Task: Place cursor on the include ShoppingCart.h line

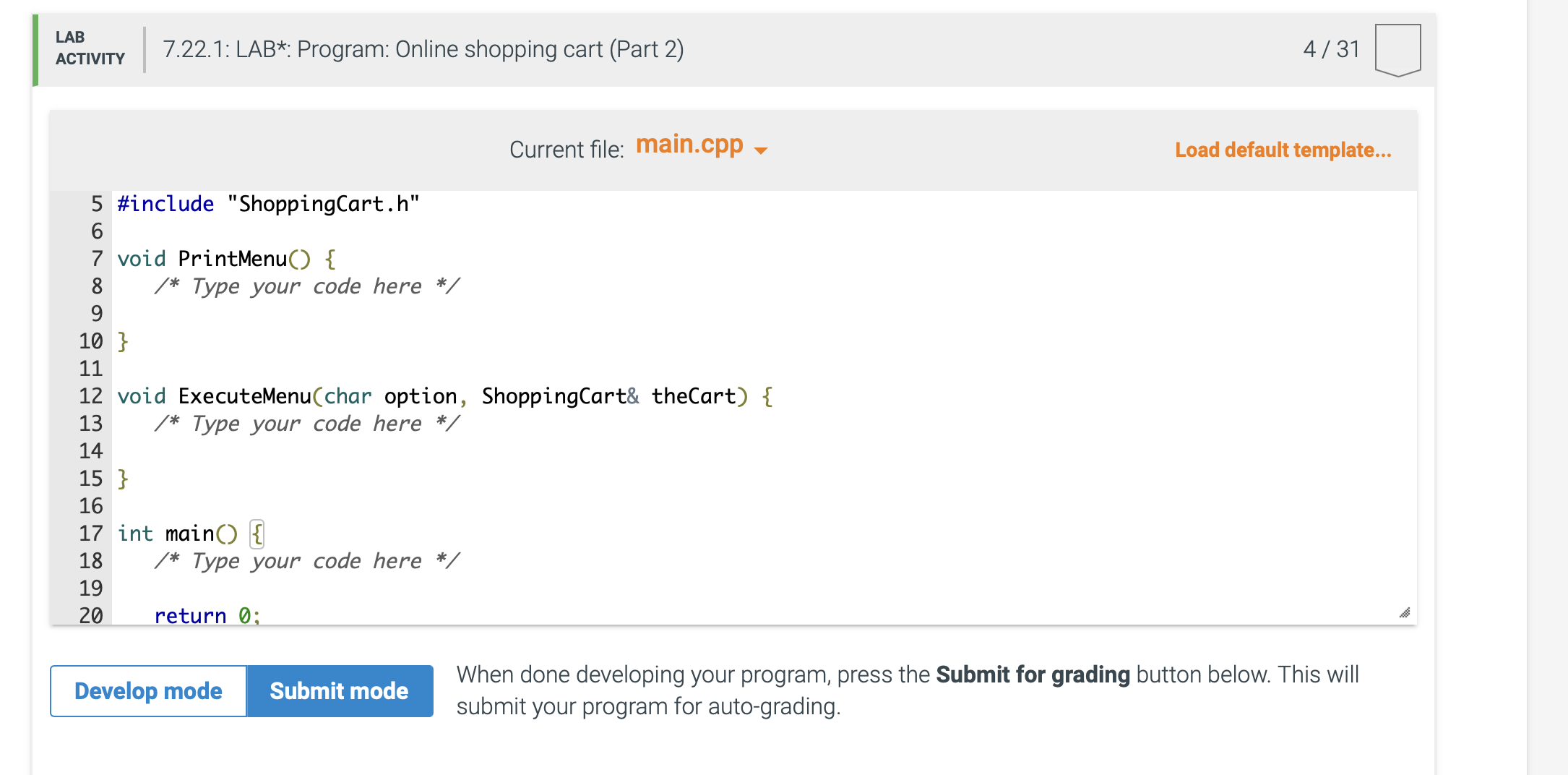Action: click(267, 204)
